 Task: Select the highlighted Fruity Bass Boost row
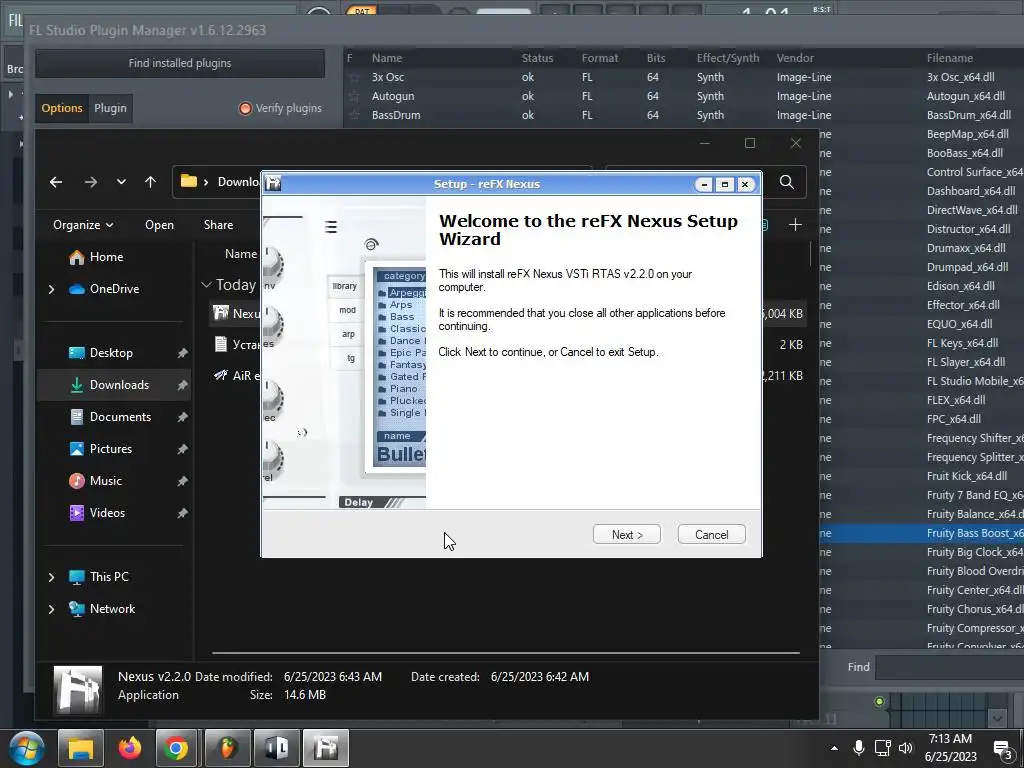pyautogui.click(x=921, y=533)
